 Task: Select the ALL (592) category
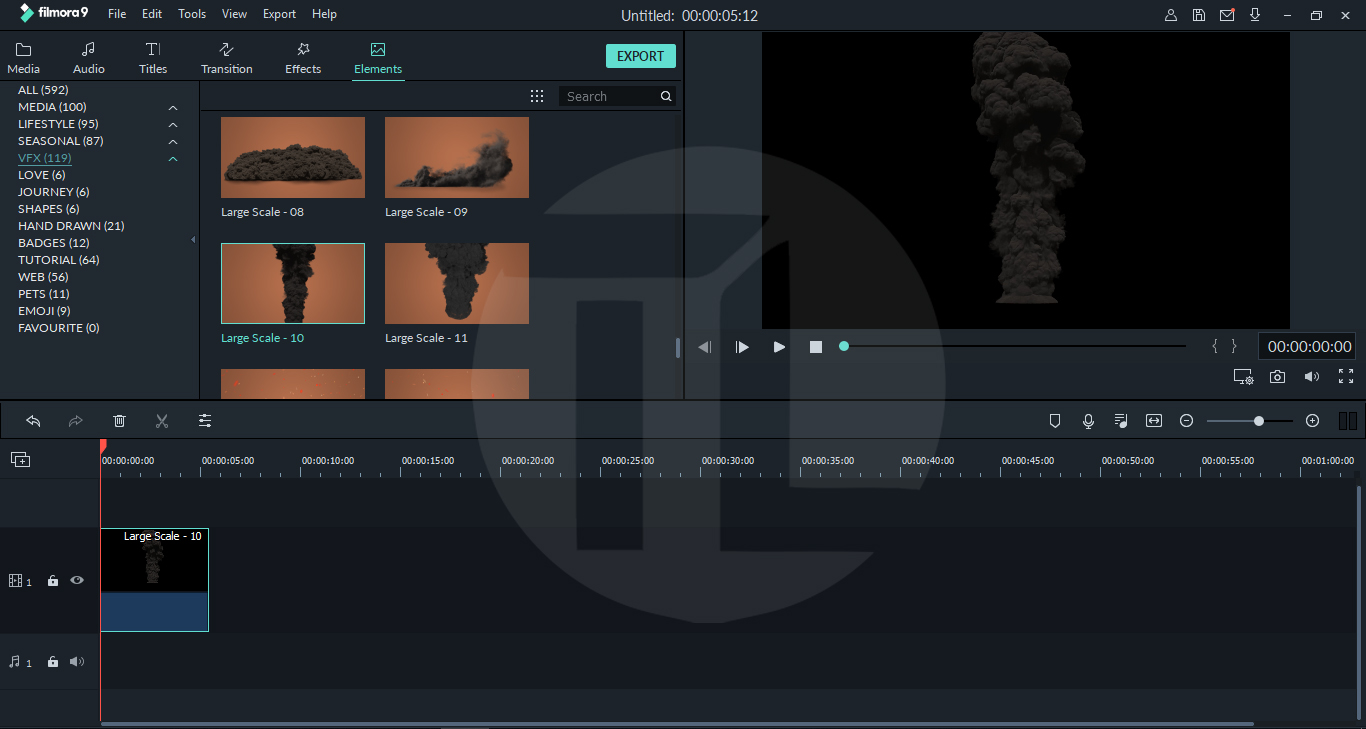42,90
